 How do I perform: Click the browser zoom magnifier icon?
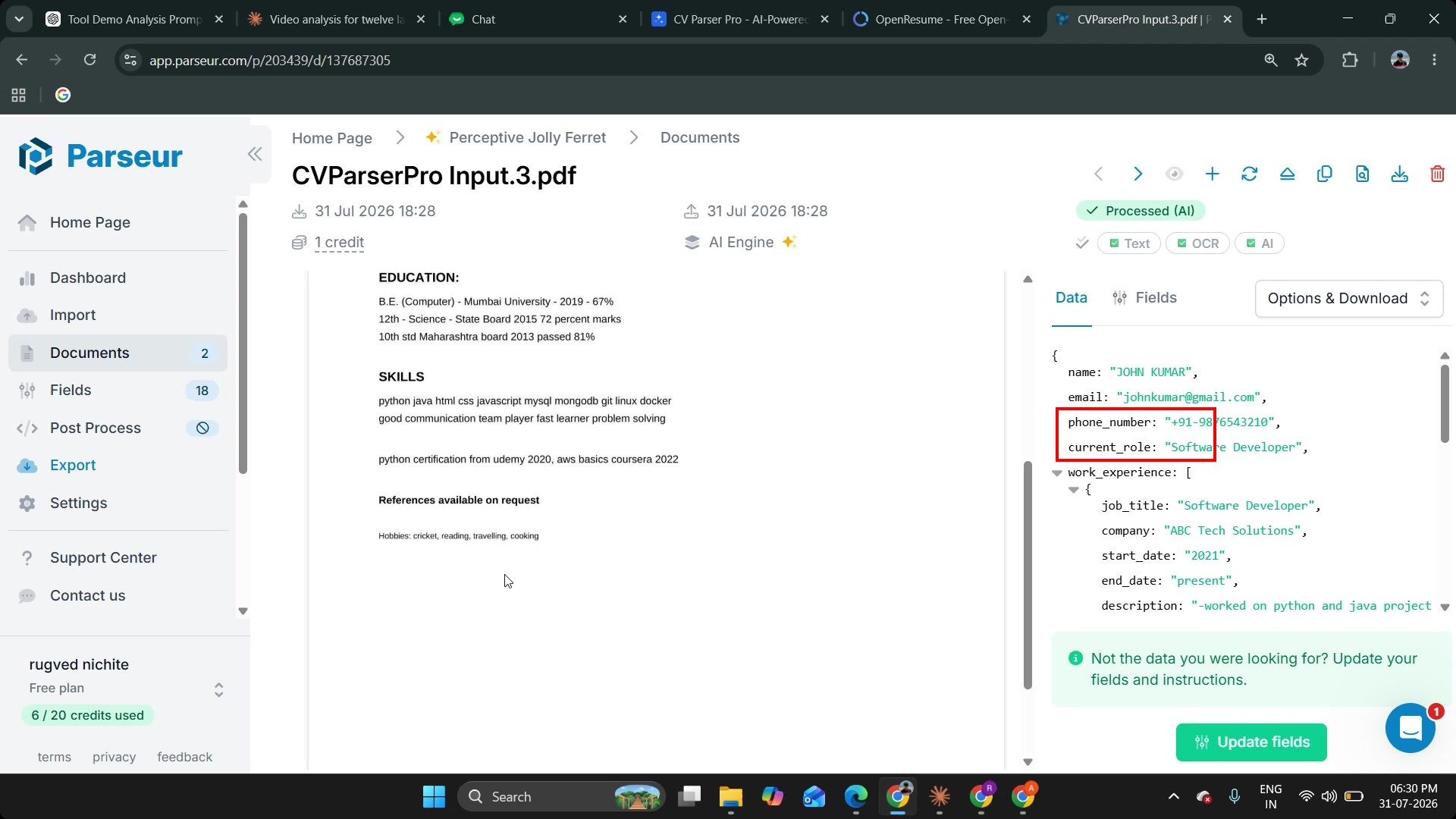[x=1271, y=60]
